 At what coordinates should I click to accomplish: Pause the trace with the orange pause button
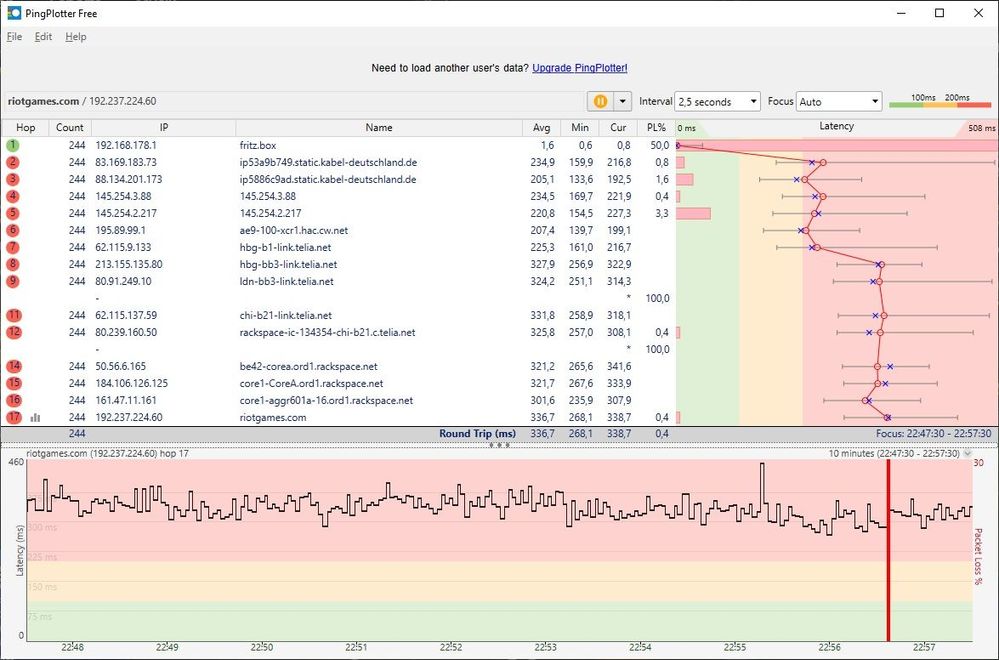[600, 101]
